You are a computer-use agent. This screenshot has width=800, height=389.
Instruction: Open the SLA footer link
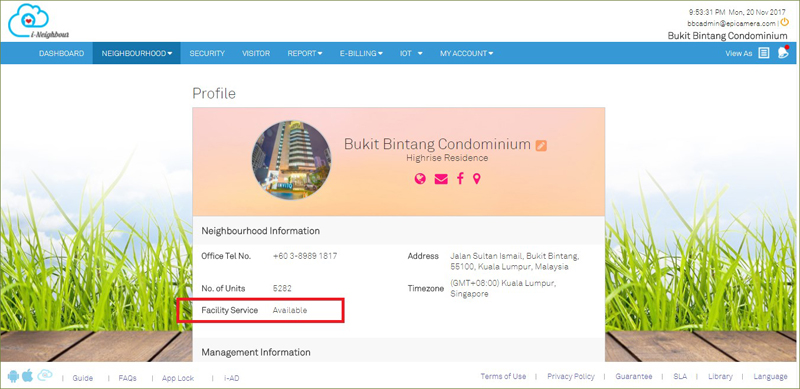[x=680, y=376]
